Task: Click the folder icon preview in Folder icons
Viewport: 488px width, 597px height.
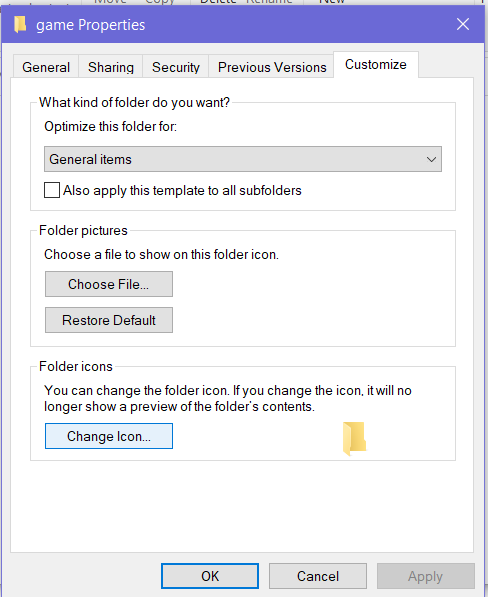Action: click(354, 438)
